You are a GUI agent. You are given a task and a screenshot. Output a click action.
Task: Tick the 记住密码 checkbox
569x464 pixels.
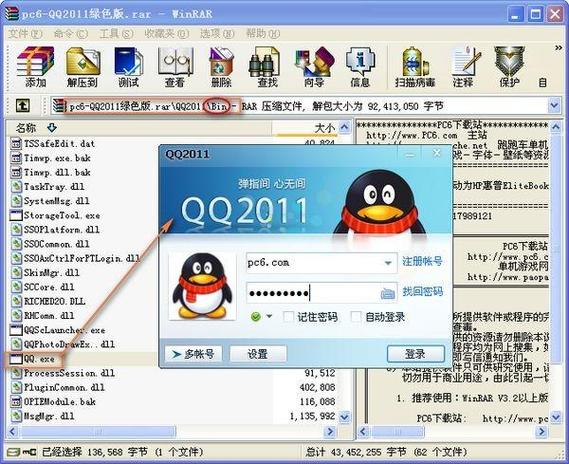point(288,317)
